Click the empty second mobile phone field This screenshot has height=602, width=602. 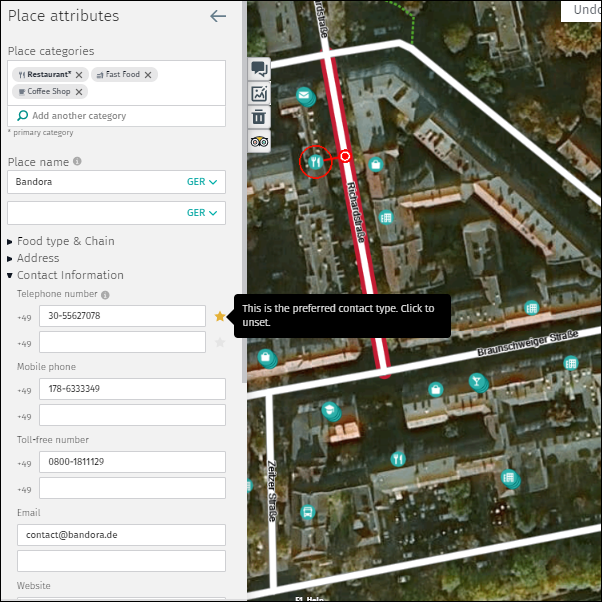132,415
